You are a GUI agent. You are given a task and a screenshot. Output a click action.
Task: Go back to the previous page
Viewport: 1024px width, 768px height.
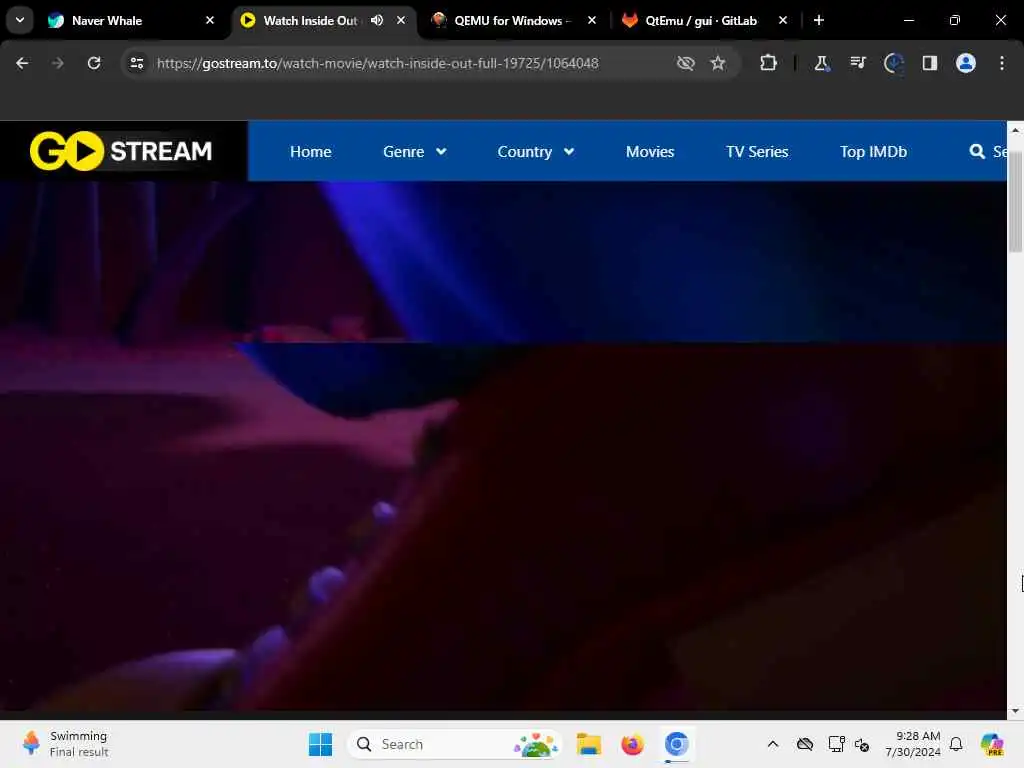point(22,63)
